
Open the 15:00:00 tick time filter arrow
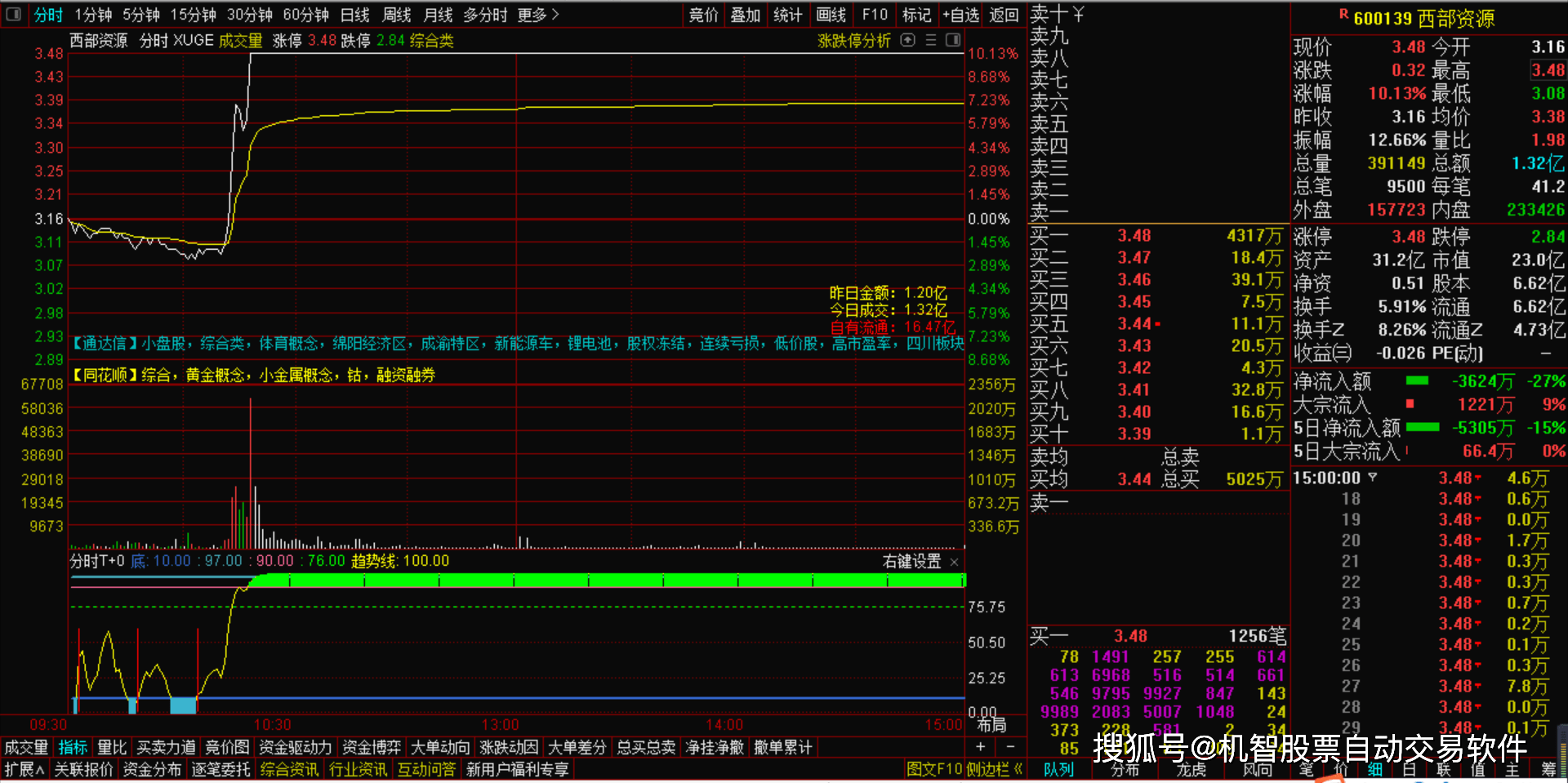coord(1372,478)
